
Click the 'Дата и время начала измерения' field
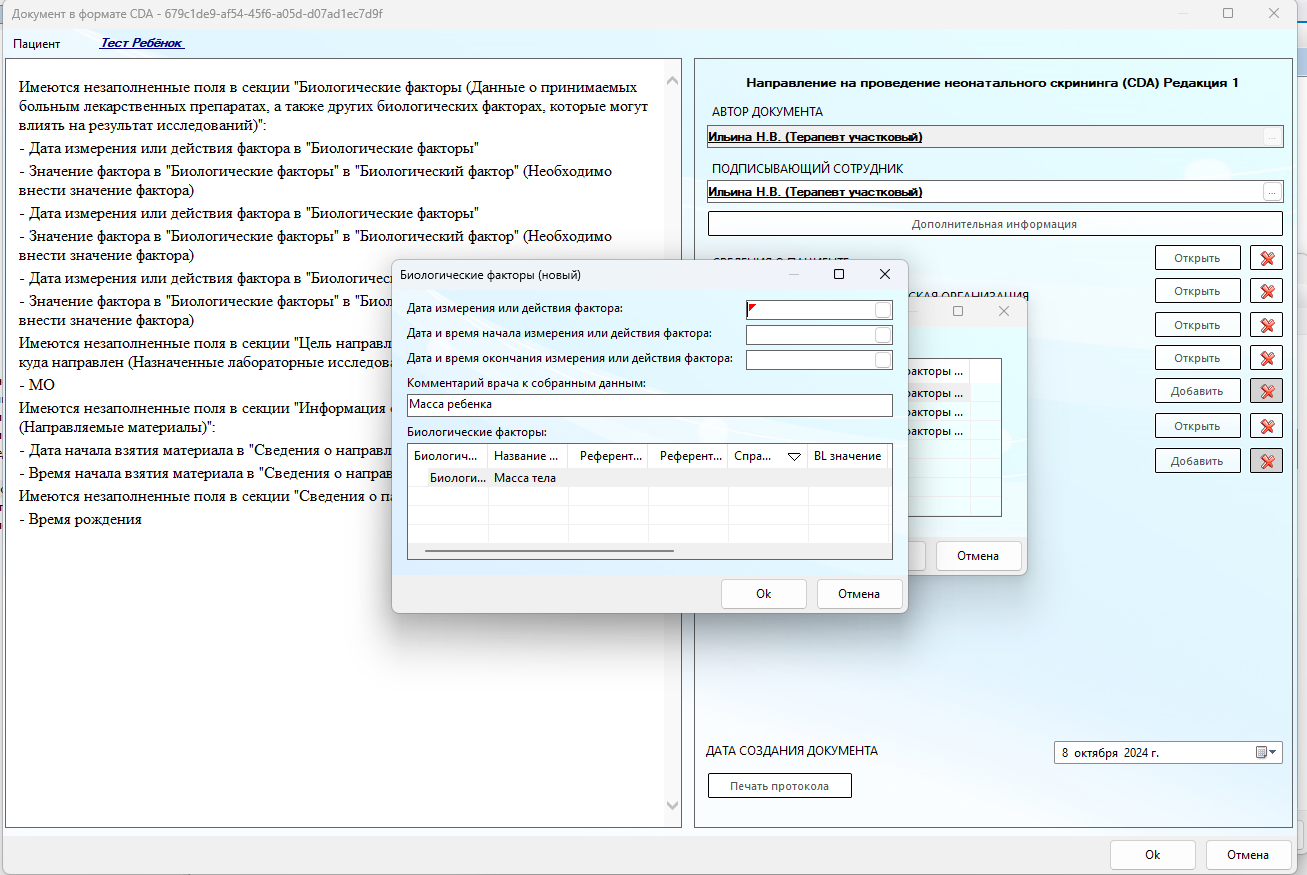[x=819, y=335]
